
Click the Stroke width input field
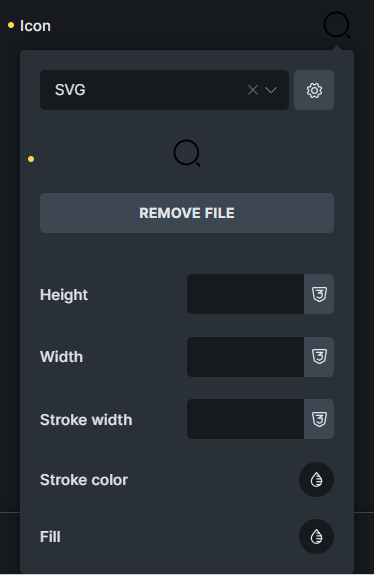pyautogui.click(x=245, y=419)
